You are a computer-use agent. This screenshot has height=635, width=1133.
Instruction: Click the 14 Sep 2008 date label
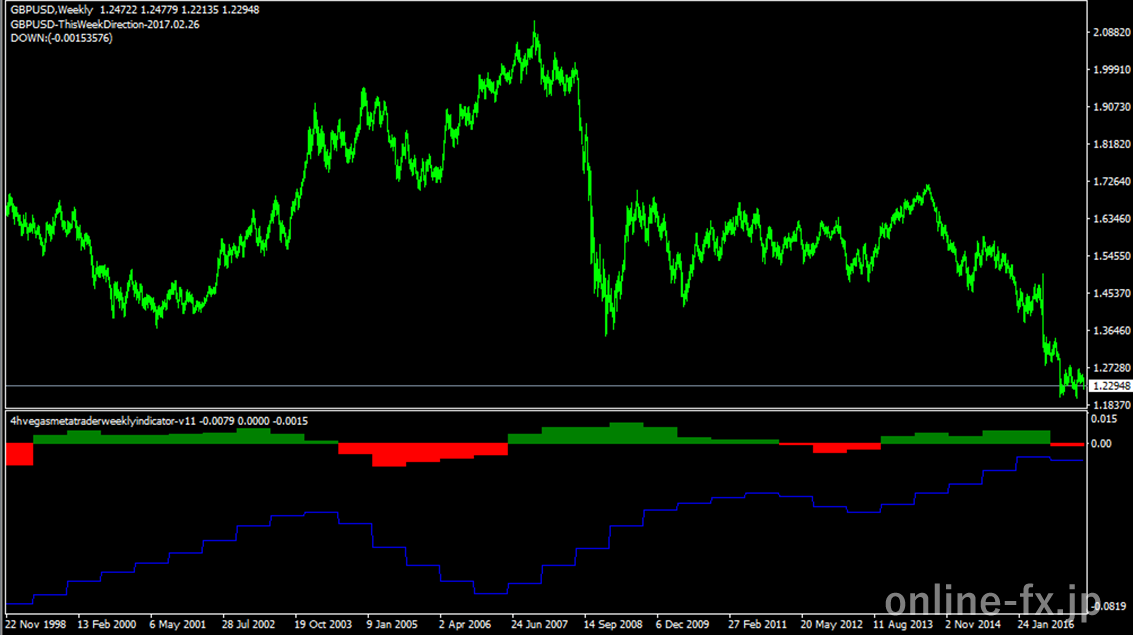click(613, 624)
